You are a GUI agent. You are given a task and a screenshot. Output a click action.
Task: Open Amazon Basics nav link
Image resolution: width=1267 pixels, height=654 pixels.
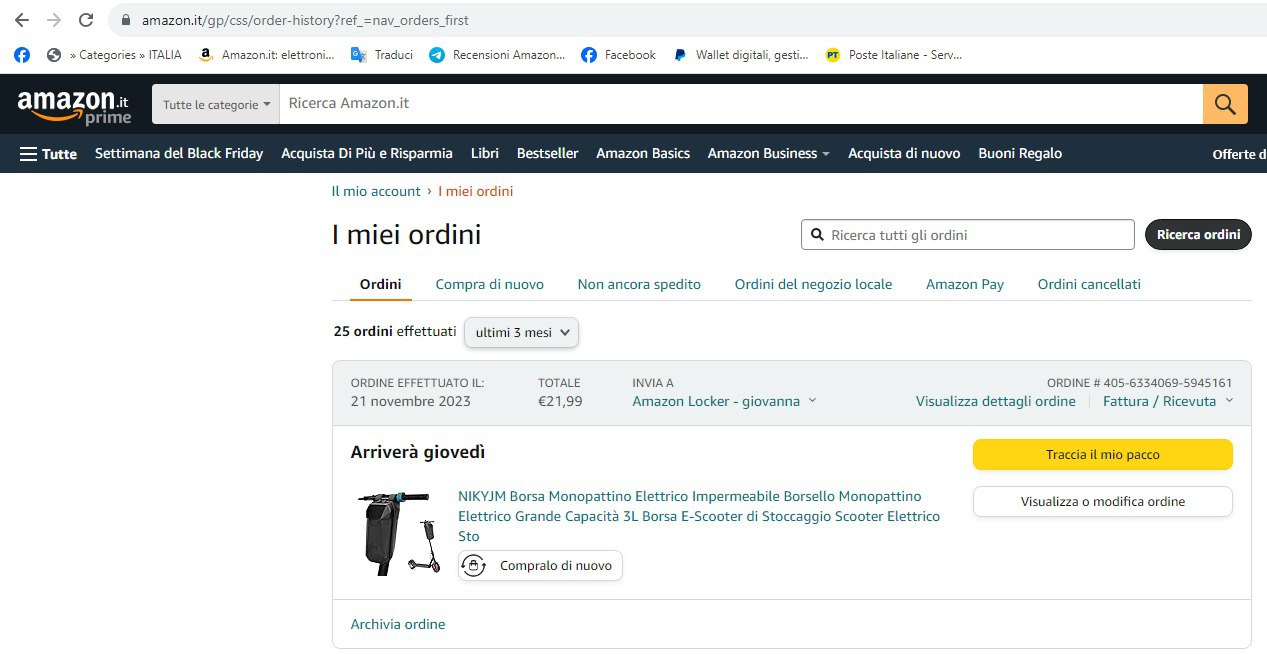643,154
